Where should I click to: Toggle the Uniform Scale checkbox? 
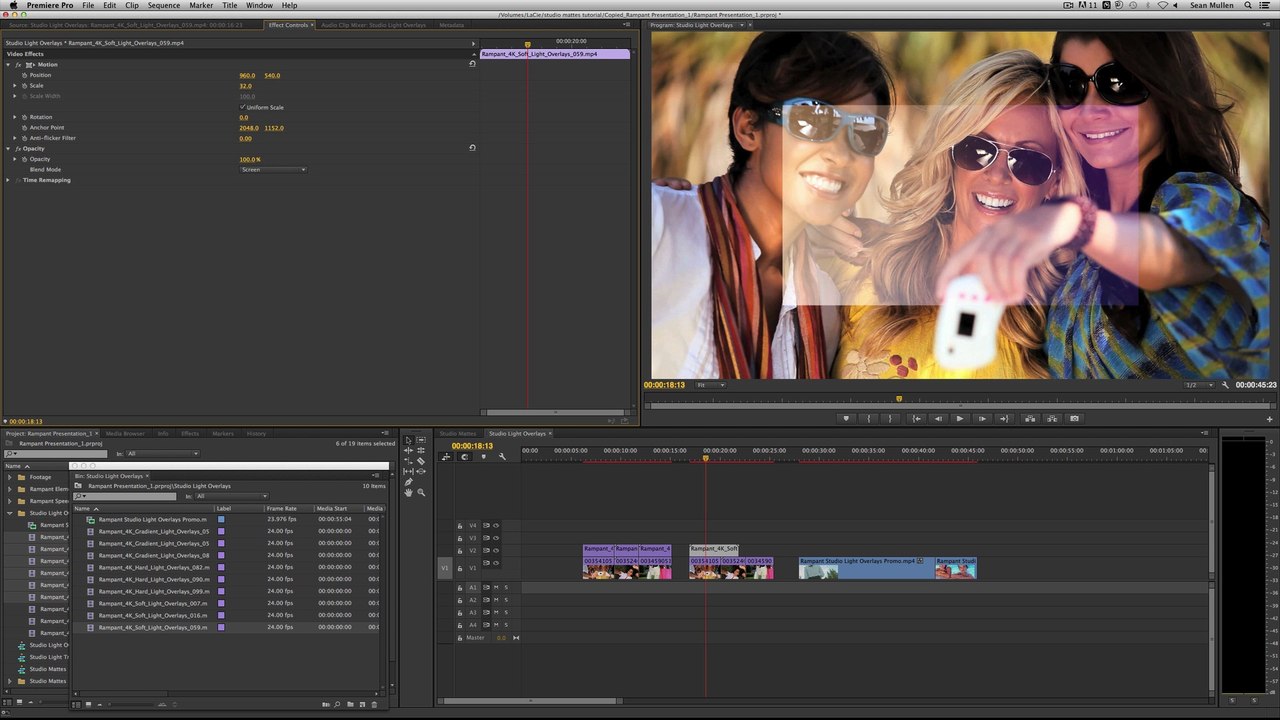[242, 107]
